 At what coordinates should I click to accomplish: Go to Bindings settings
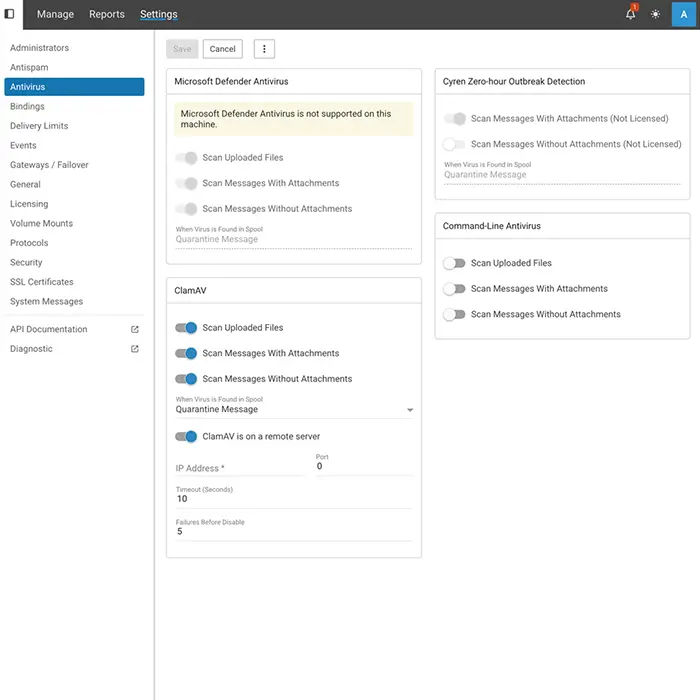pos(74,106)
